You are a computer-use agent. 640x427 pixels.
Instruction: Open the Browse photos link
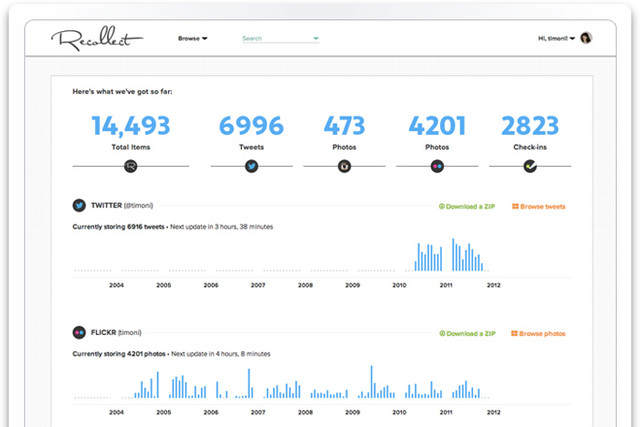[x=538, y=334]
